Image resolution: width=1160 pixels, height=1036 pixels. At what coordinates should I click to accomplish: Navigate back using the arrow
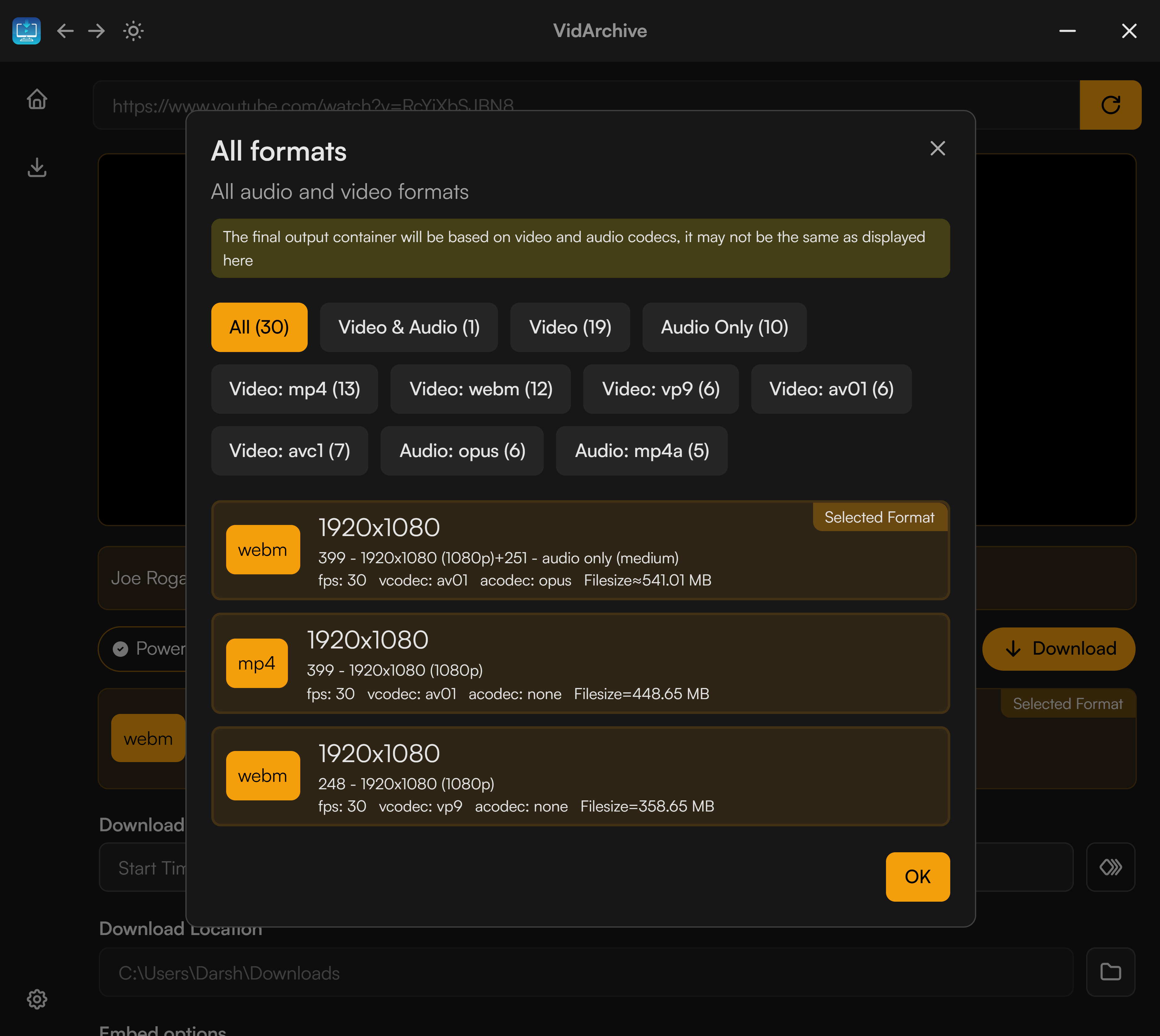[x=65, y=31]
